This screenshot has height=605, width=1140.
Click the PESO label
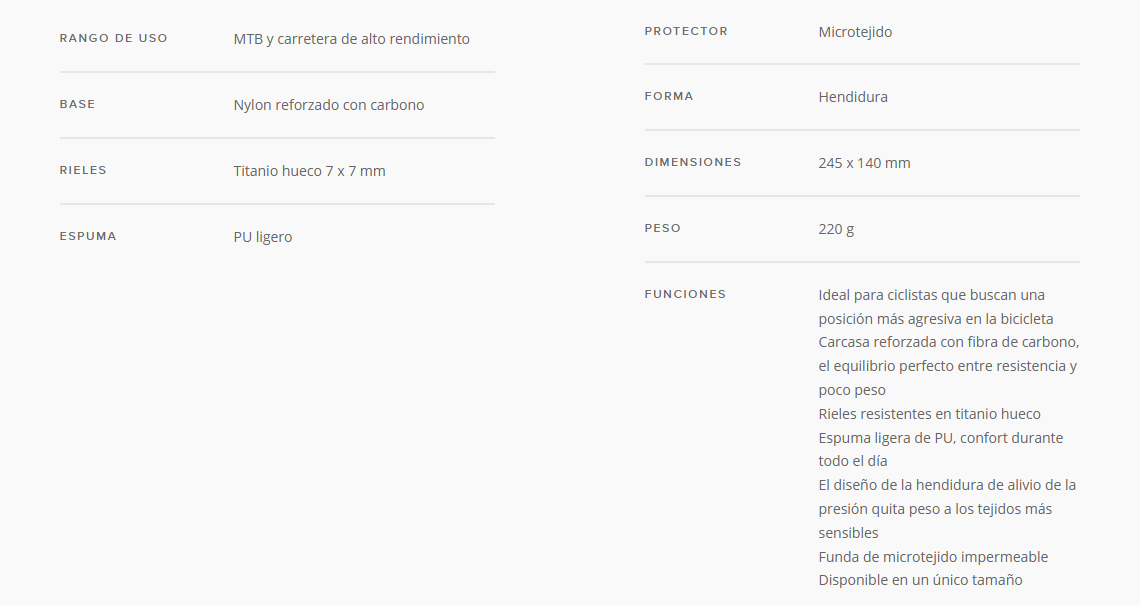(x=662, y=228)
